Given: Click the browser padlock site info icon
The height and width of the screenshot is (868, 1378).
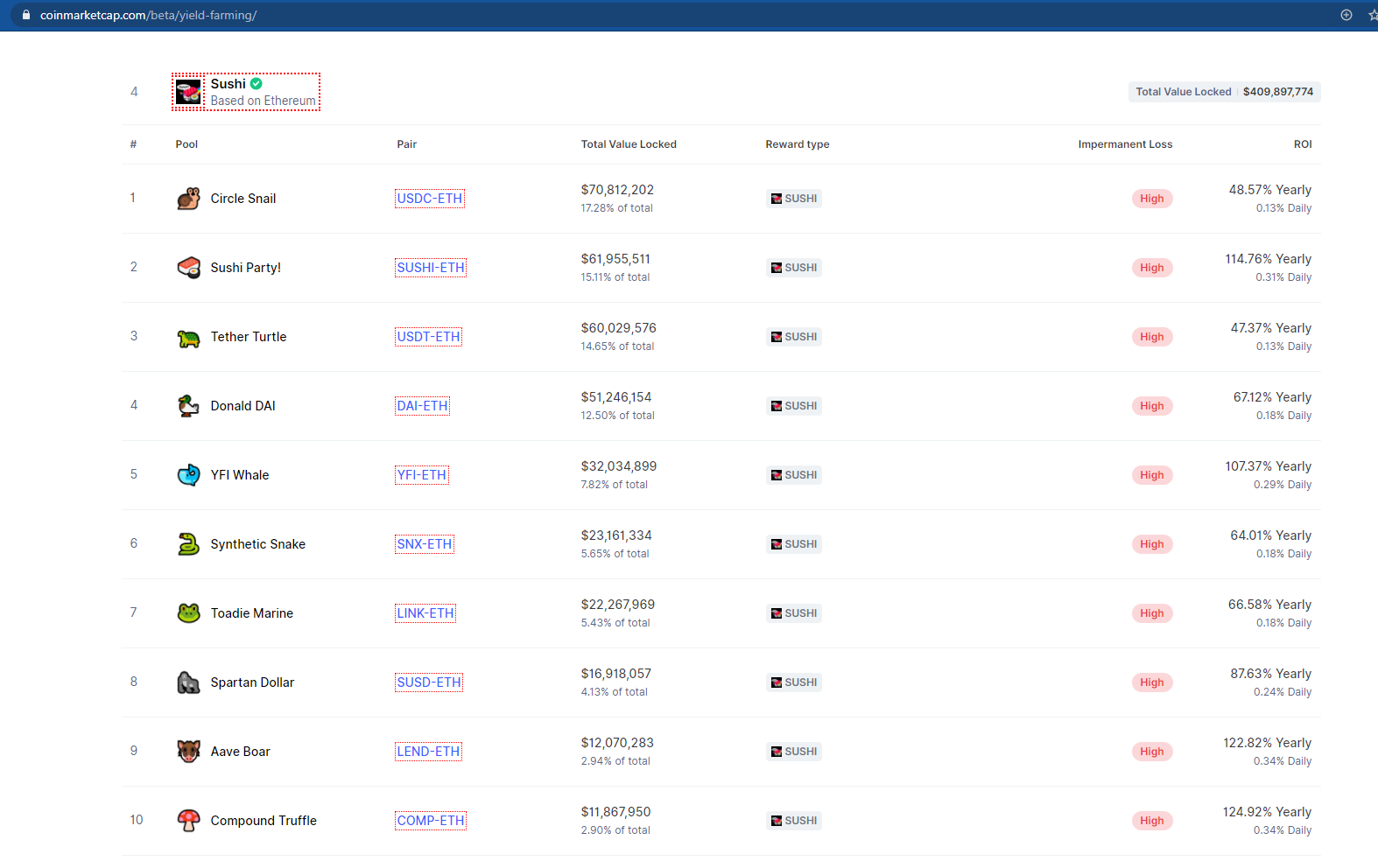Looking at the screenshot, I should [x=26, y=15].
